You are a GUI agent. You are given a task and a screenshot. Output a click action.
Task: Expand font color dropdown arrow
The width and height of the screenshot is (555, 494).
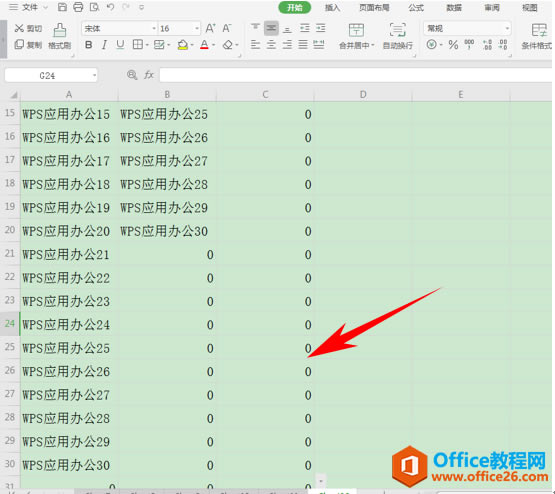pos(213,45)
